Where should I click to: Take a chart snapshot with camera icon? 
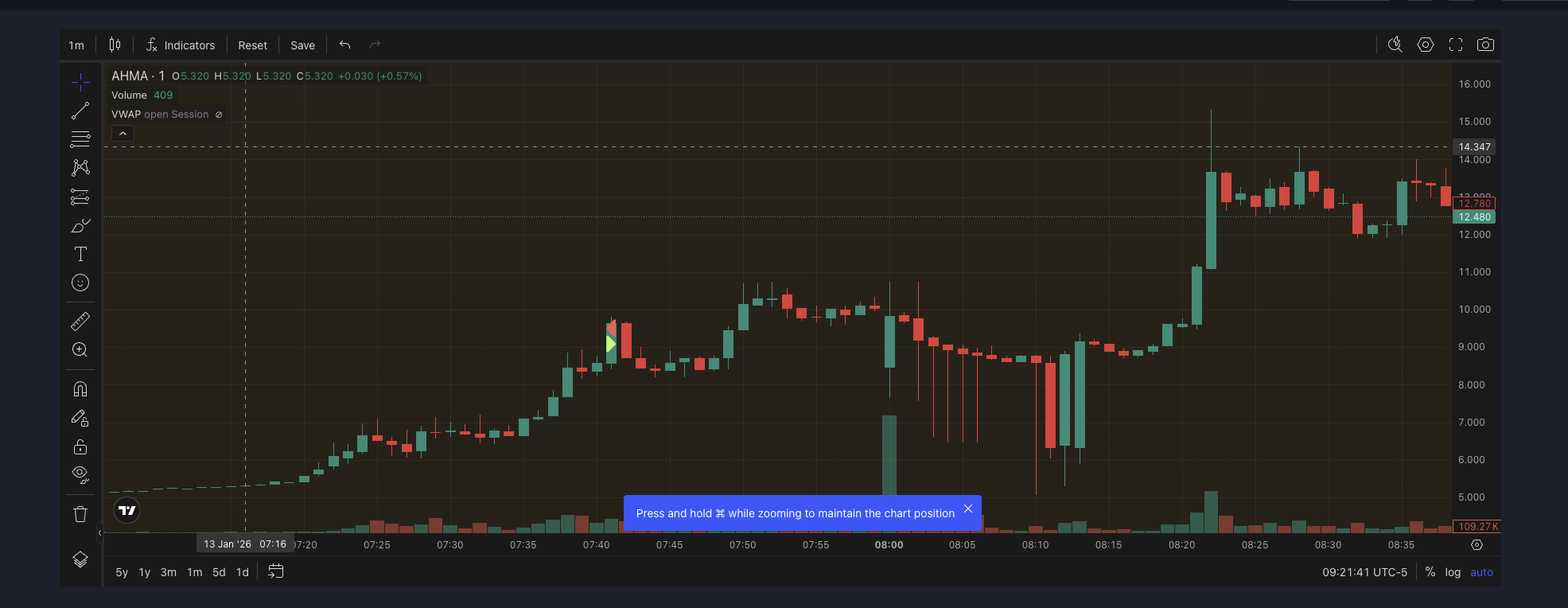click(1484, 45)
